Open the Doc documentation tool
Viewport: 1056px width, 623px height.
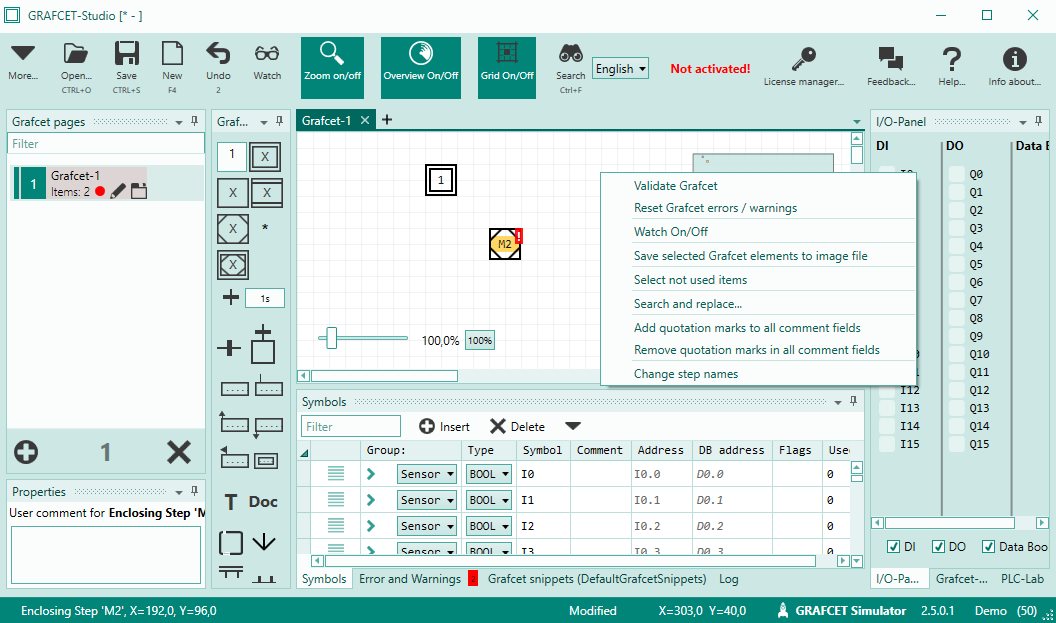point(261,501)
